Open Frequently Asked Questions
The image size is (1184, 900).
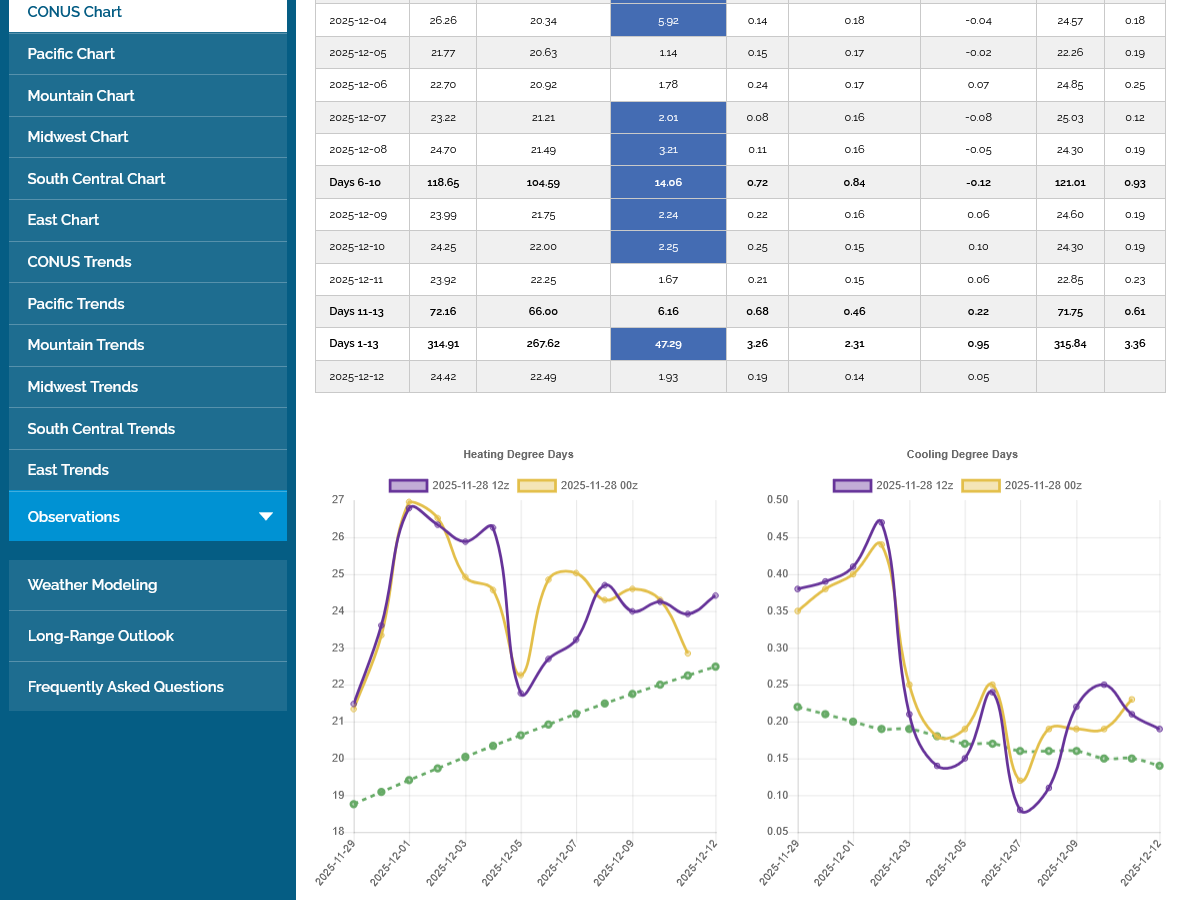click(125, 687)
